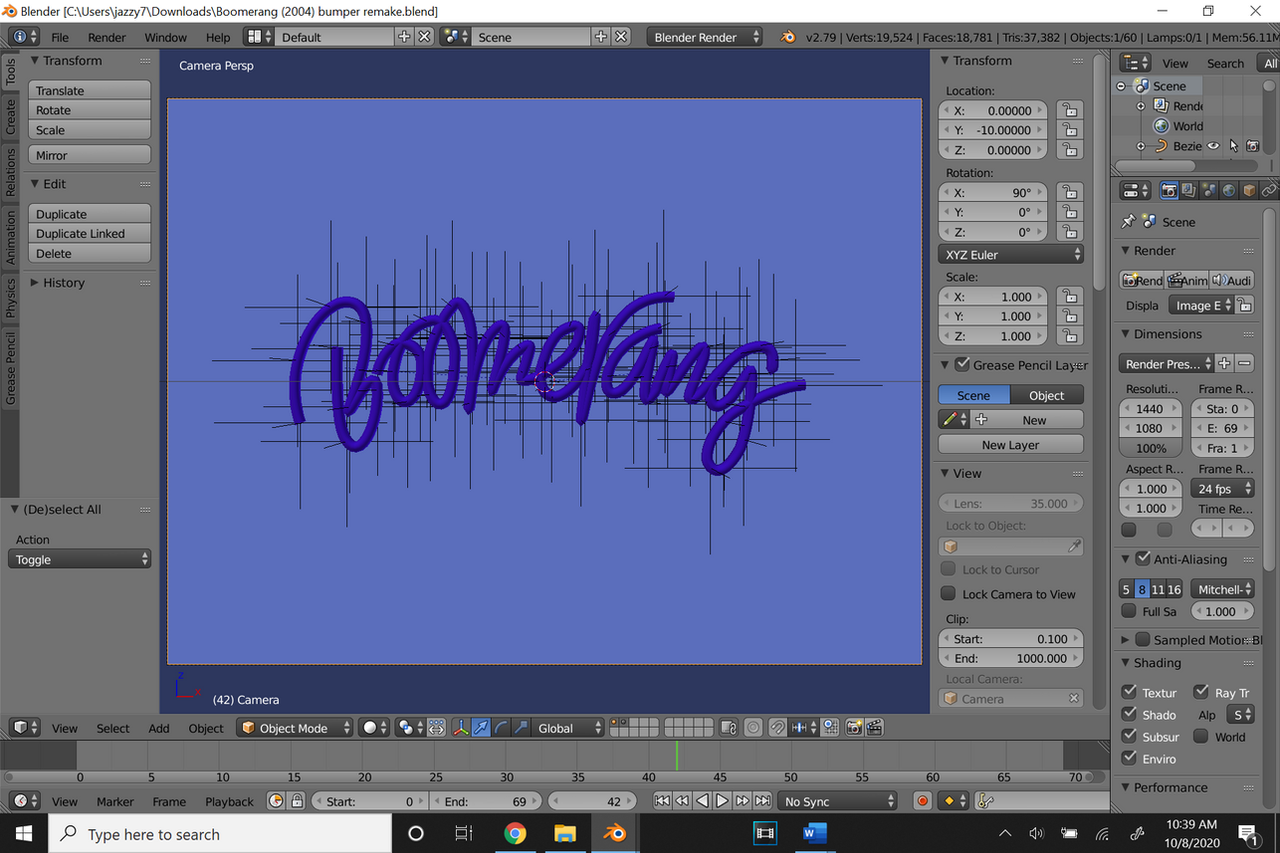Image resolution: width=1280 pixels, height=853 pixels.
Task: Open the XYZ Euler rotation mode dropdown
Action: click(1011, 255)
